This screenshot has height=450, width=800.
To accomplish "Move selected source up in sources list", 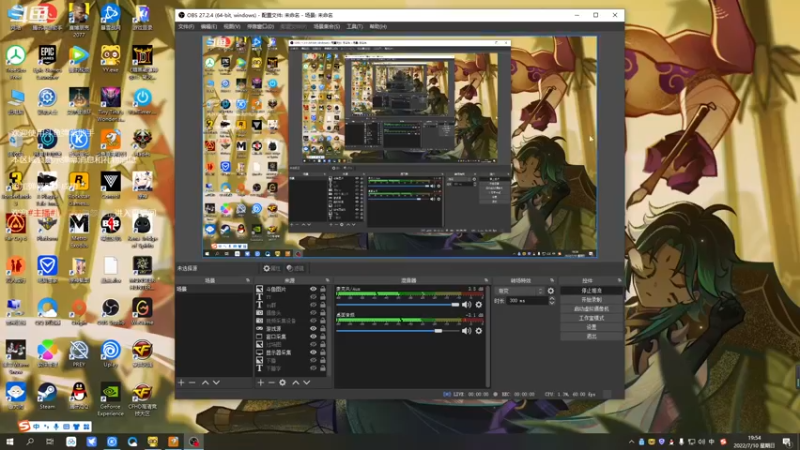I will (296, 382).
